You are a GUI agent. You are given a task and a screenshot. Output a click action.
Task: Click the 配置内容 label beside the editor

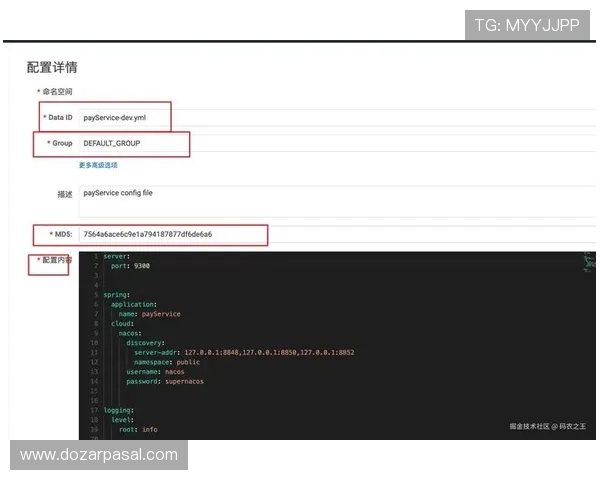coord(55,260)
